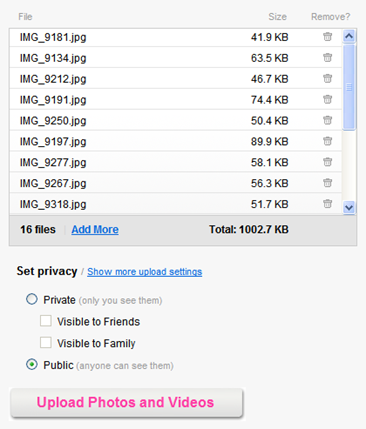Click trash icon next to IMG_9267.jpg
The width and height of the screenshot is (366, 429).
pyautogui.click(x=327, y=183)
